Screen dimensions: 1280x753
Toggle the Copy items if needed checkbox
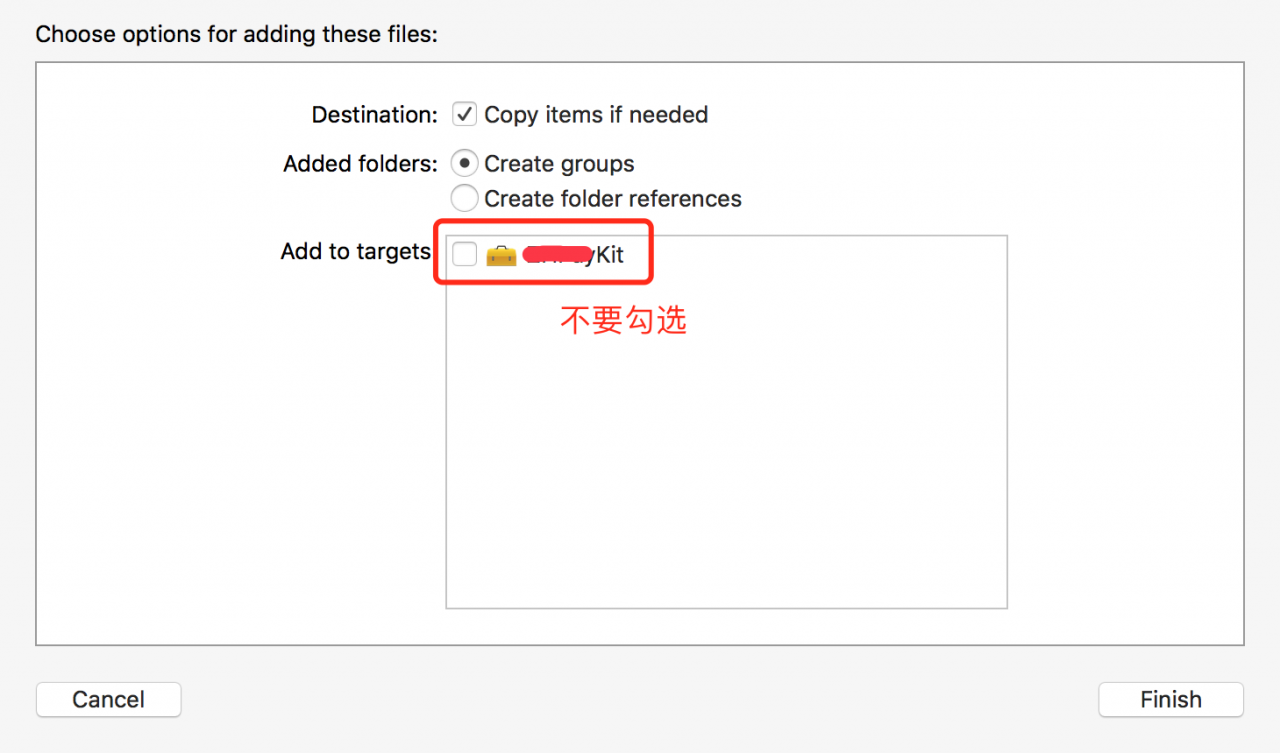tap(464, 114)
